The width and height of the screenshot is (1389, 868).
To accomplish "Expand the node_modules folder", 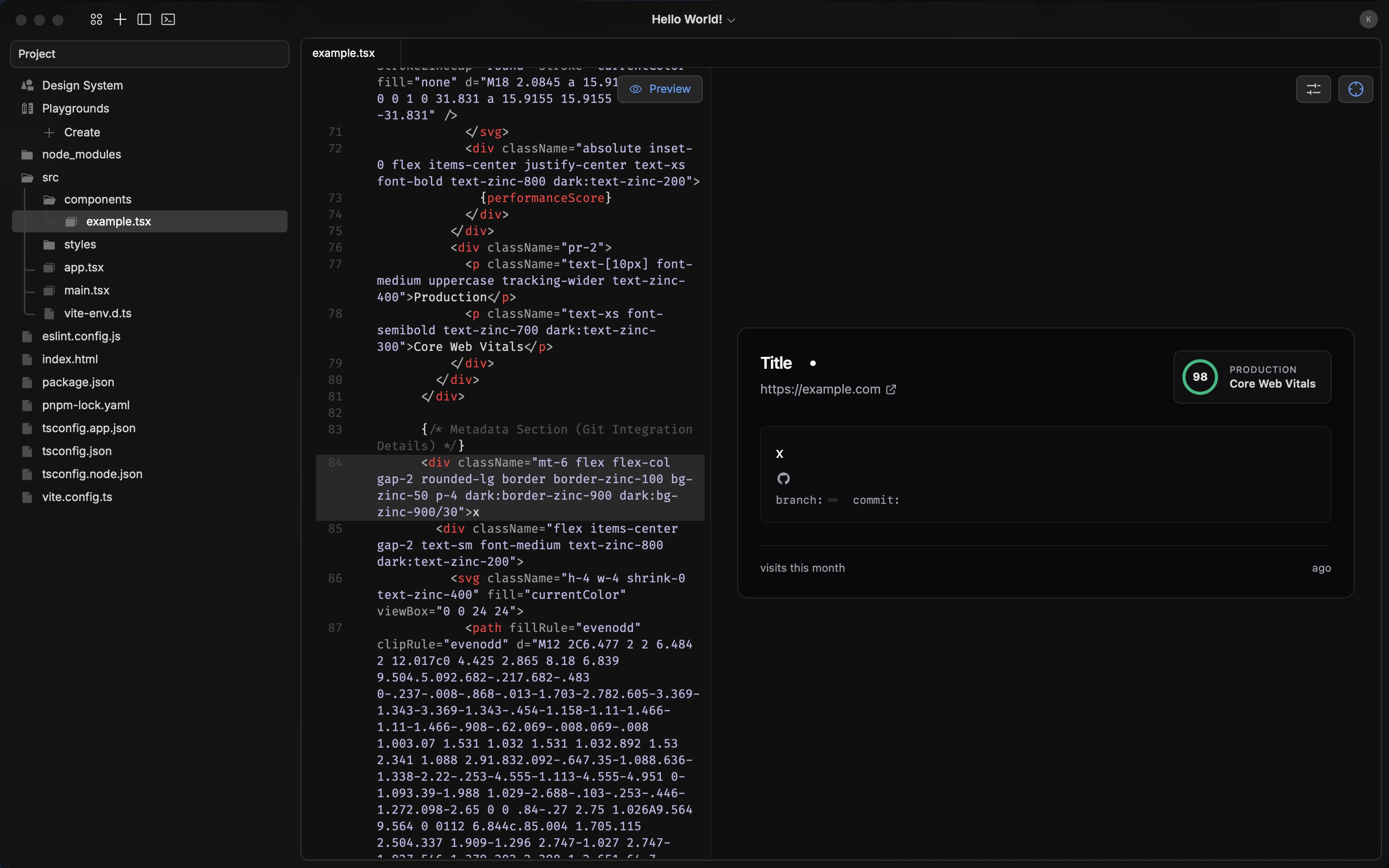I will [81, 154].
